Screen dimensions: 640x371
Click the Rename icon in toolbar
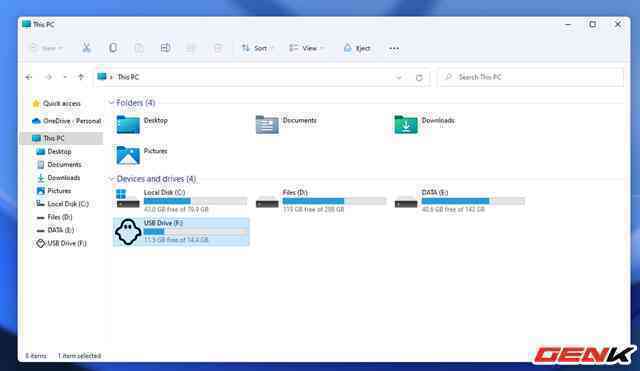click(165, 48)
